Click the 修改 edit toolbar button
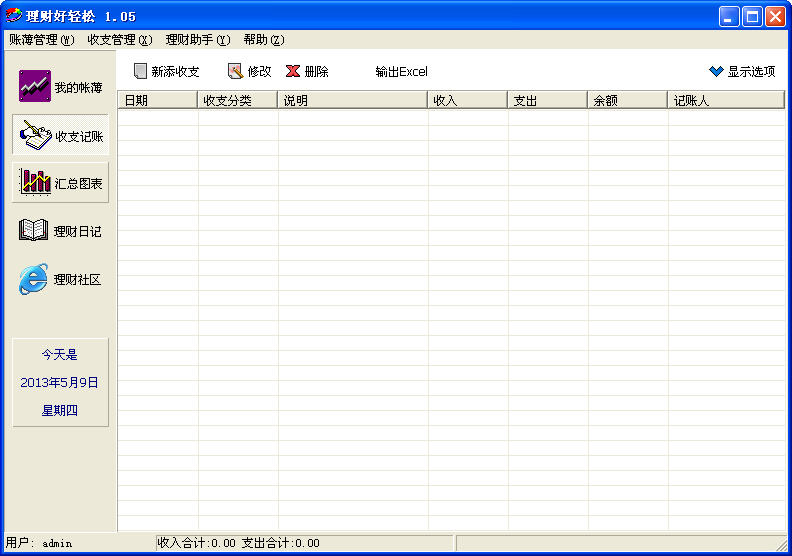Image resolution: width=792 pixels, height=556 pixels. click(250, 72)
